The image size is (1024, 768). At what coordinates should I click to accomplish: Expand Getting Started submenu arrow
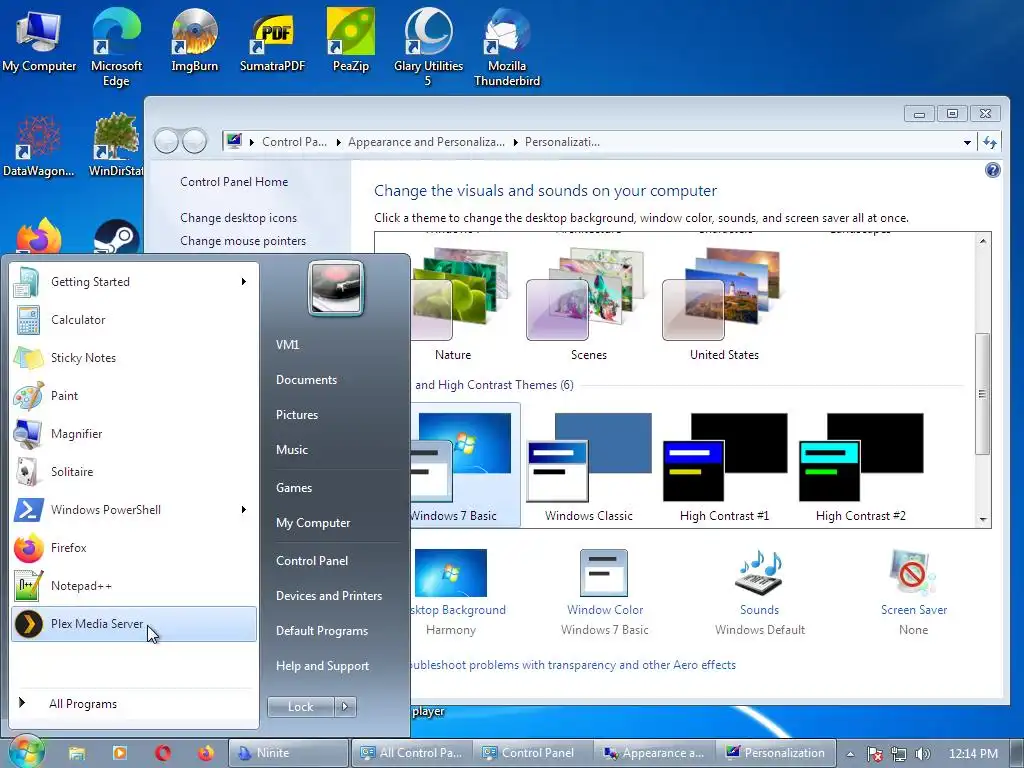[244, 281]
